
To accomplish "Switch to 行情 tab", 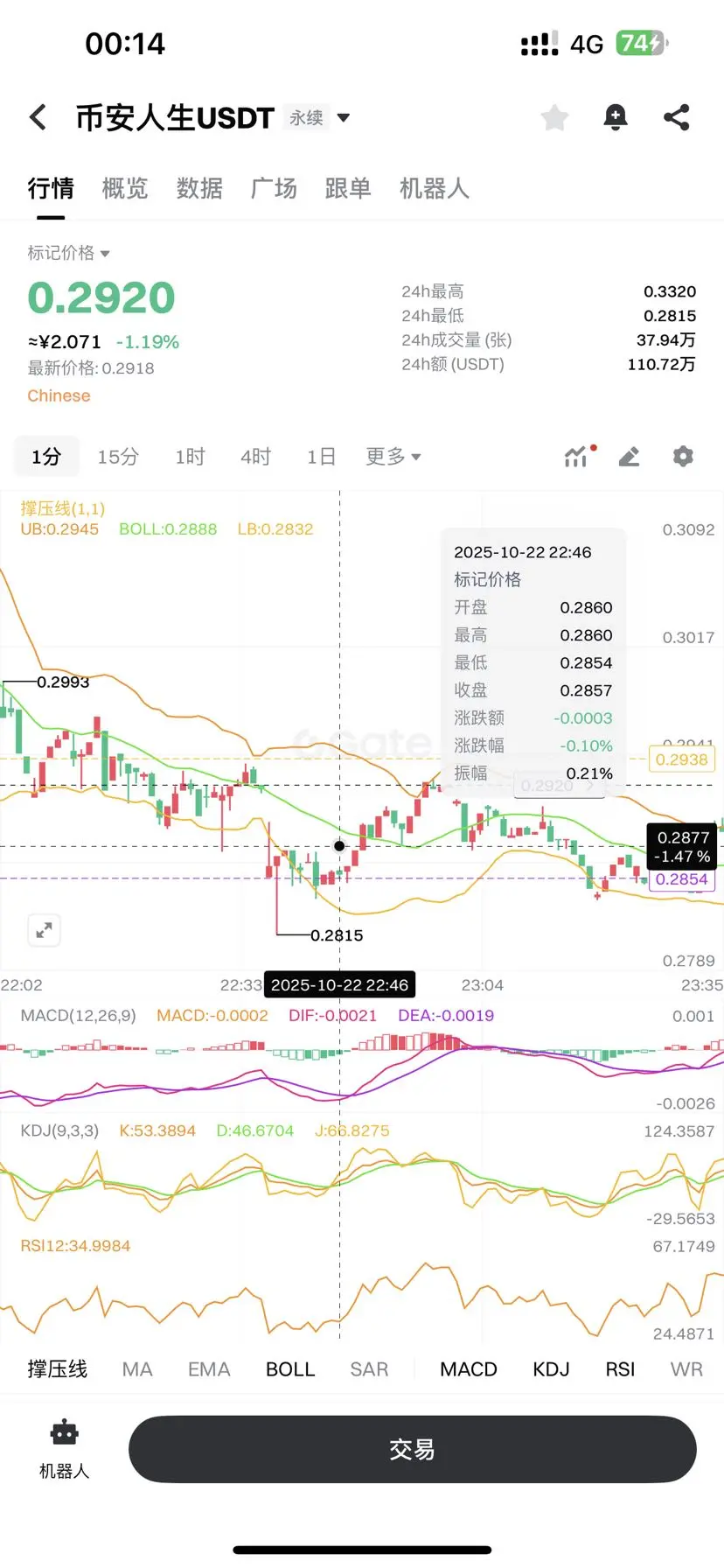I will pyautogui.click(x=51, y=188).
